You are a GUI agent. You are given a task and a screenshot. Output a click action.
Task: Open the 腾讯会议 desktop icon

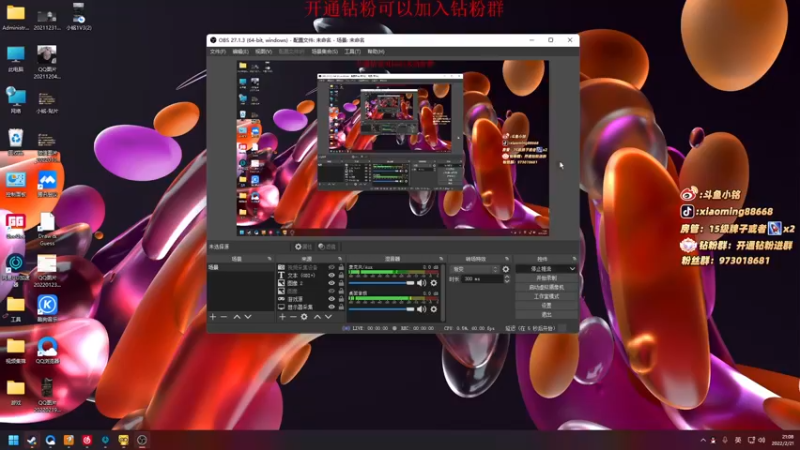click(47, 184)
